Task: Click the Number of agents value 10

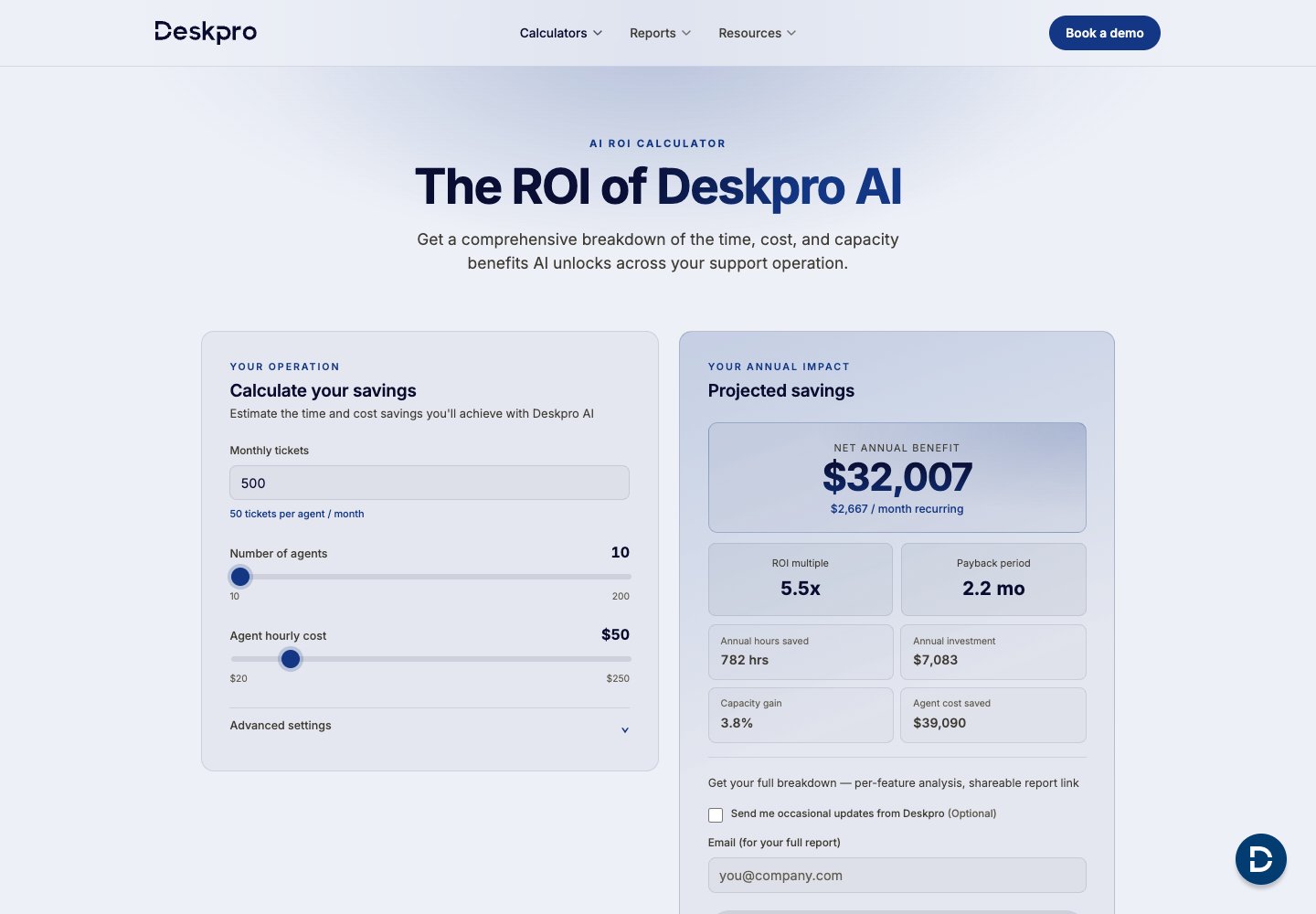Action: pyautogui.click(x=621, y=552)
